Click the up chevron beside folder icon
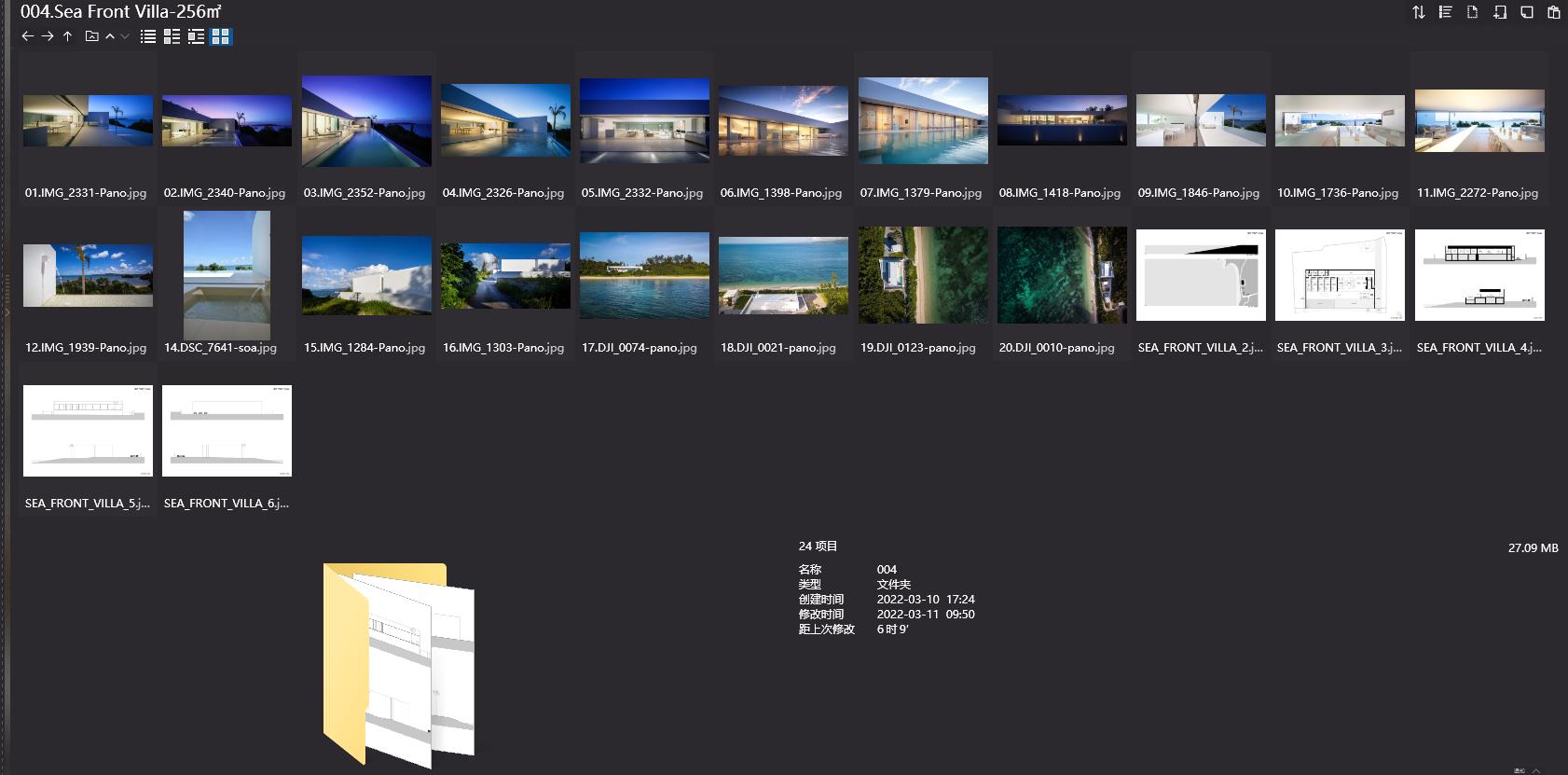 point(110,36)
